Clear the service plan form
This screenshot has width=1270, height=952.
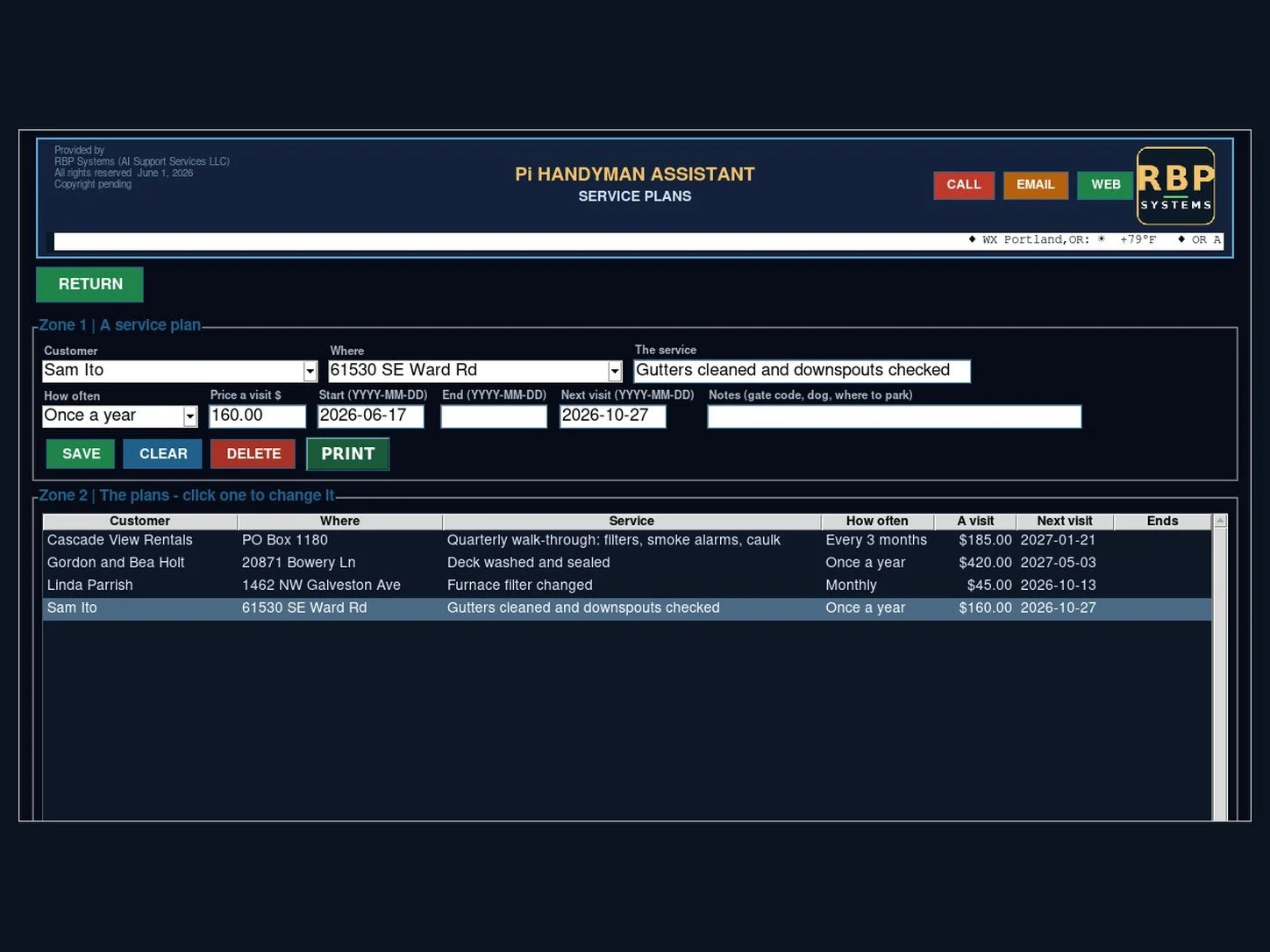point(163,454)
